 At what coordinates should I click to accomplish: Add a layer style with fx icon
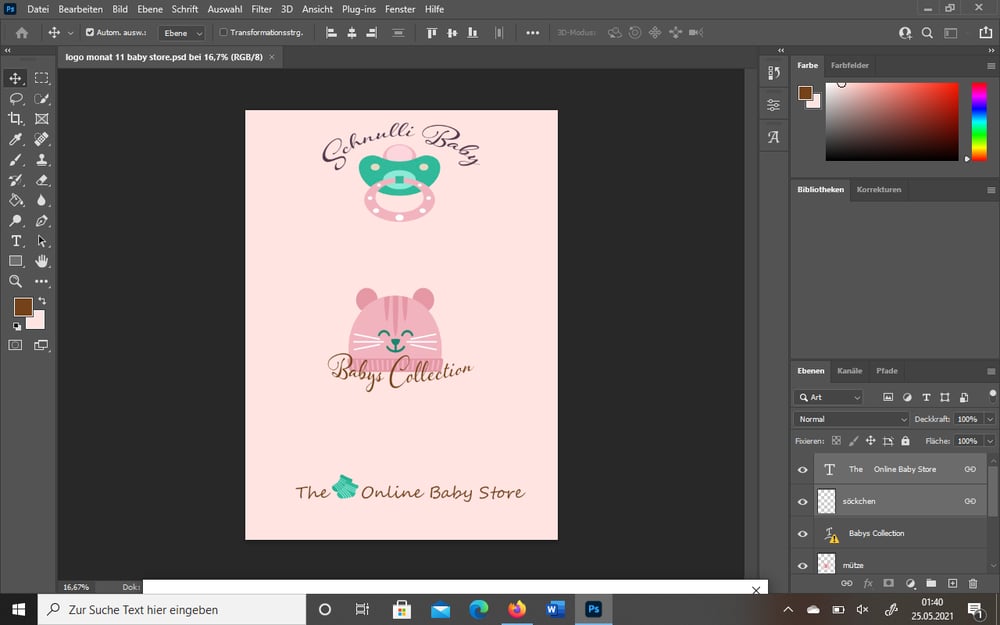click(868, 583)
